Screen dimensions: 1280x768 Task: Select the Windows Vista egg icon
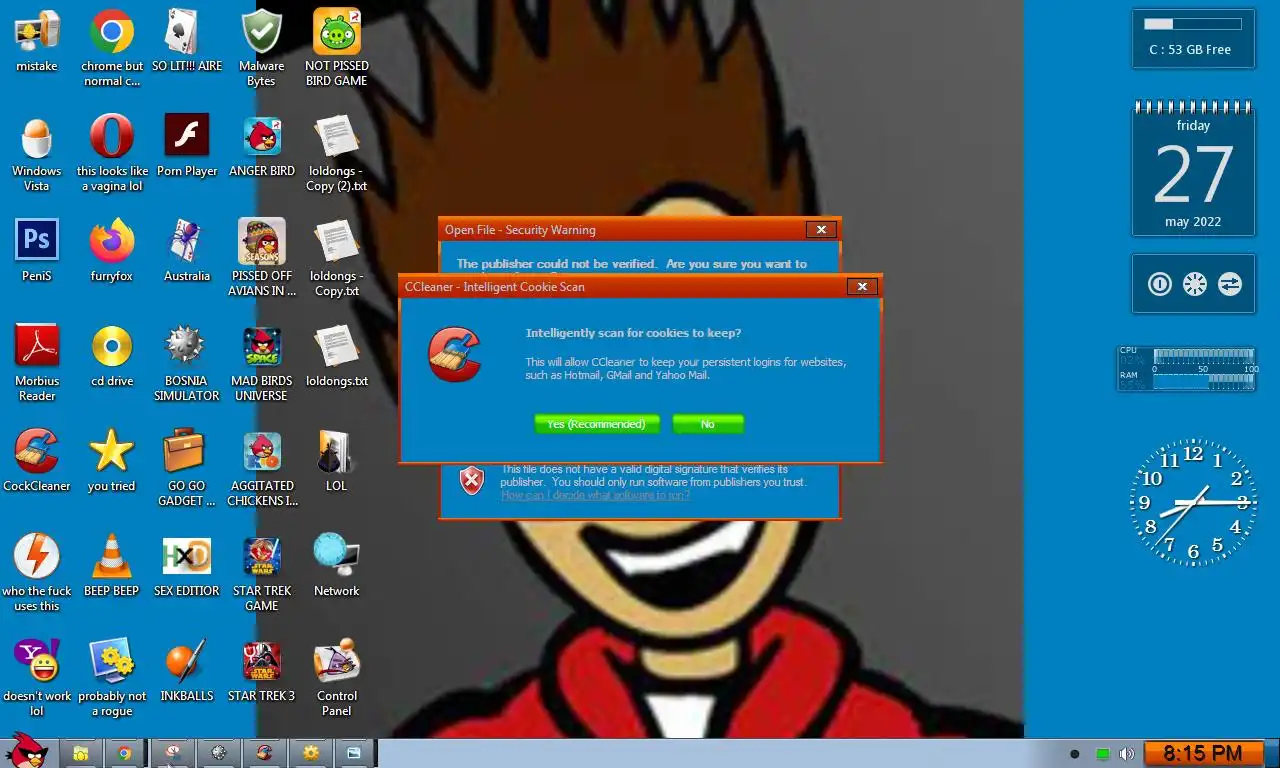pyautogui.click(x=37, y=153)
